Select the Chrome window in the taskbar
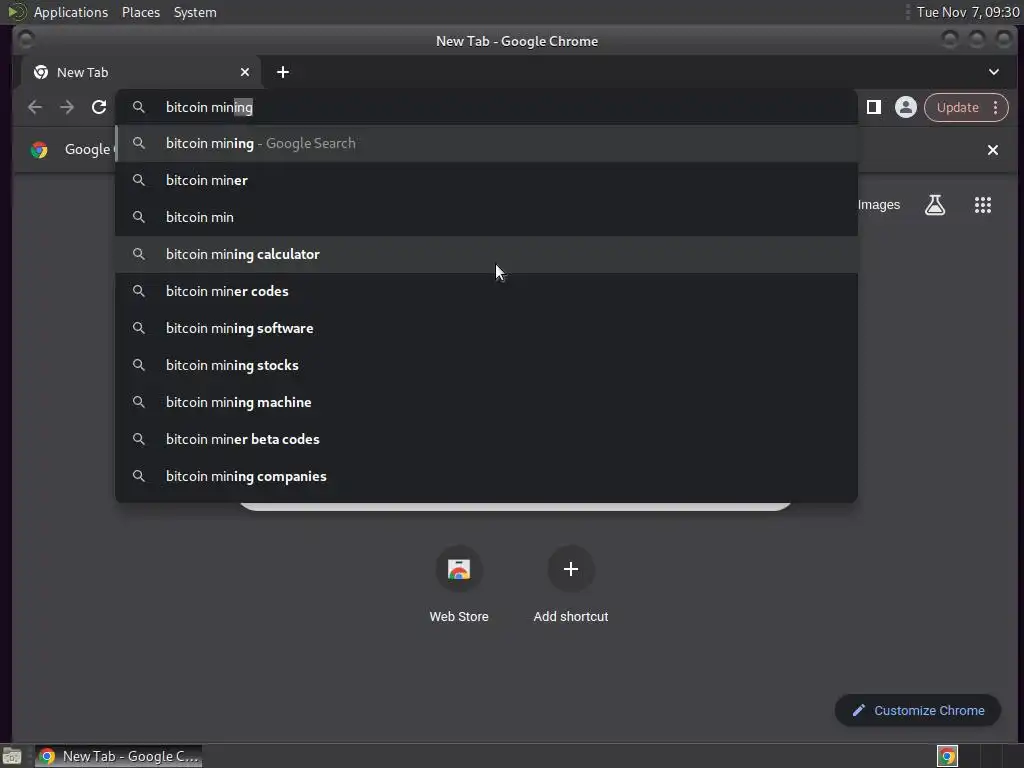 [x=119, y=756]
